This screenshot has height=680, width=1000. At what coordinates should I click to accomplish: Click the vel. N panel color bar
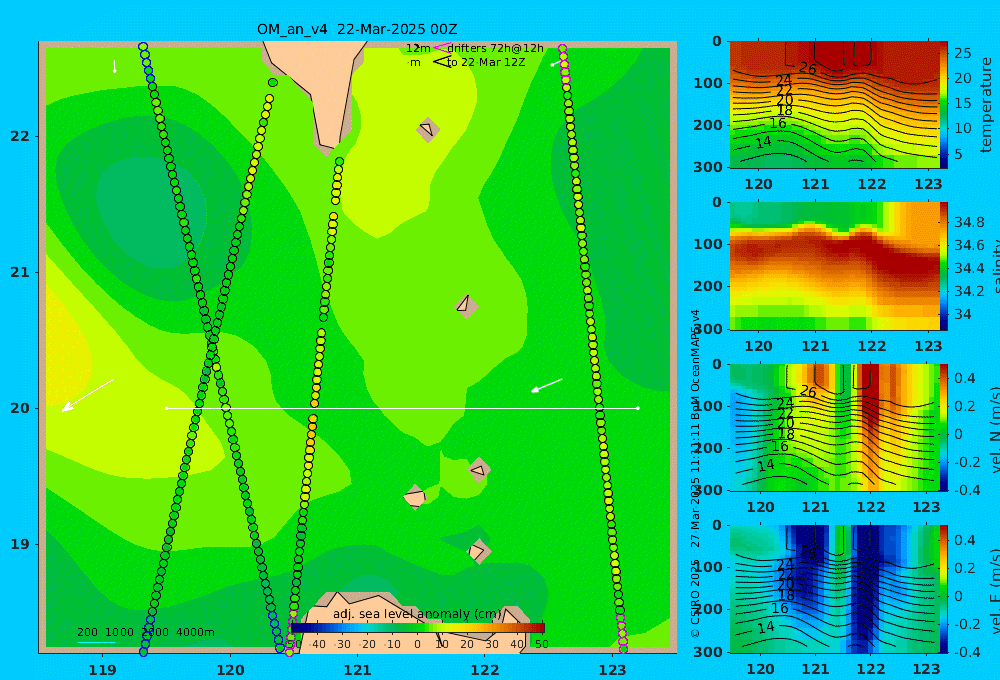(944, 427)
